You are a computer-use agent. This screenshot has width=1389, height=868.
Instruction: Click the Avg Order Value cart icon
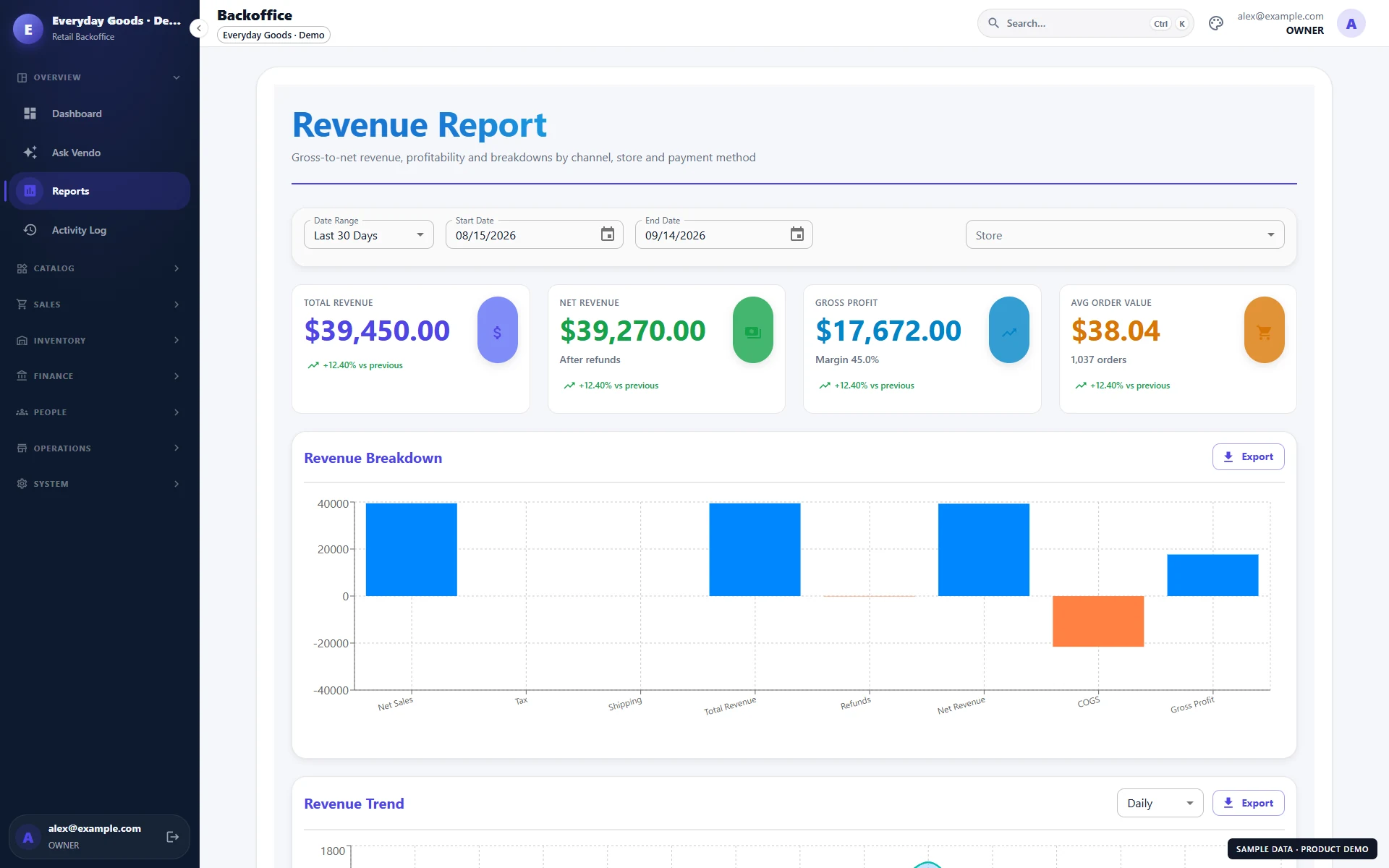click(x=1265, y=331)
